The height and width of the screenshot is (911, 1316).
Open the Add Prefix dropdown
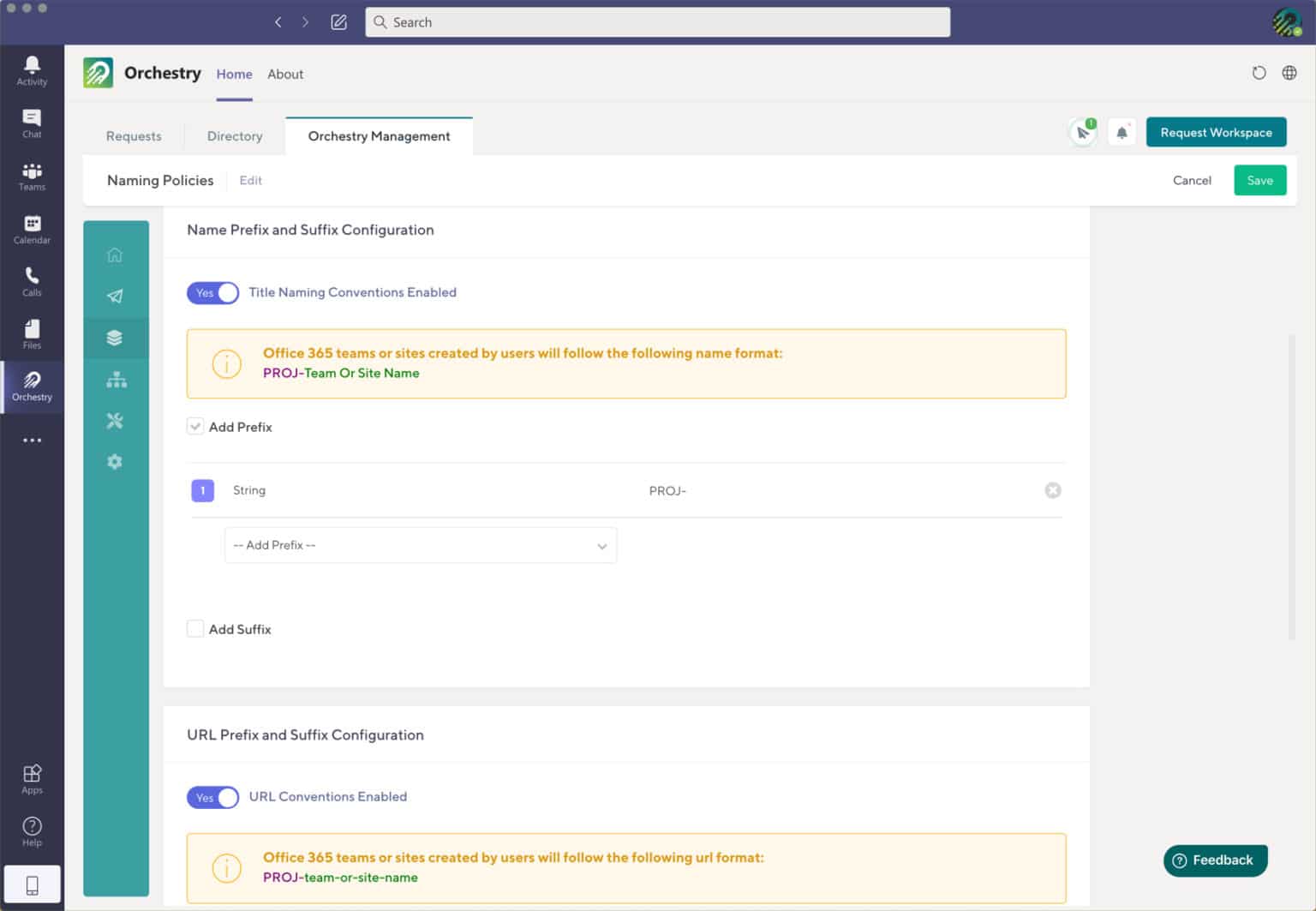click(420, 545)
